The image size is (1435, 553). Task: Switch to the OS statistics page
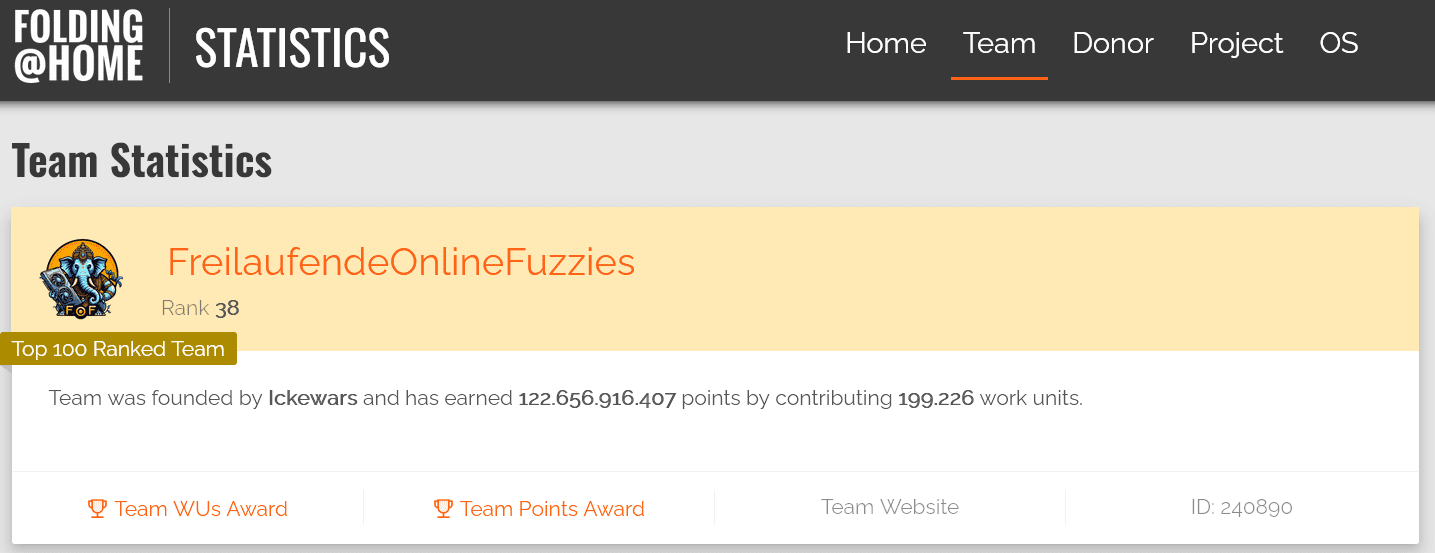tap(1339, 44)
